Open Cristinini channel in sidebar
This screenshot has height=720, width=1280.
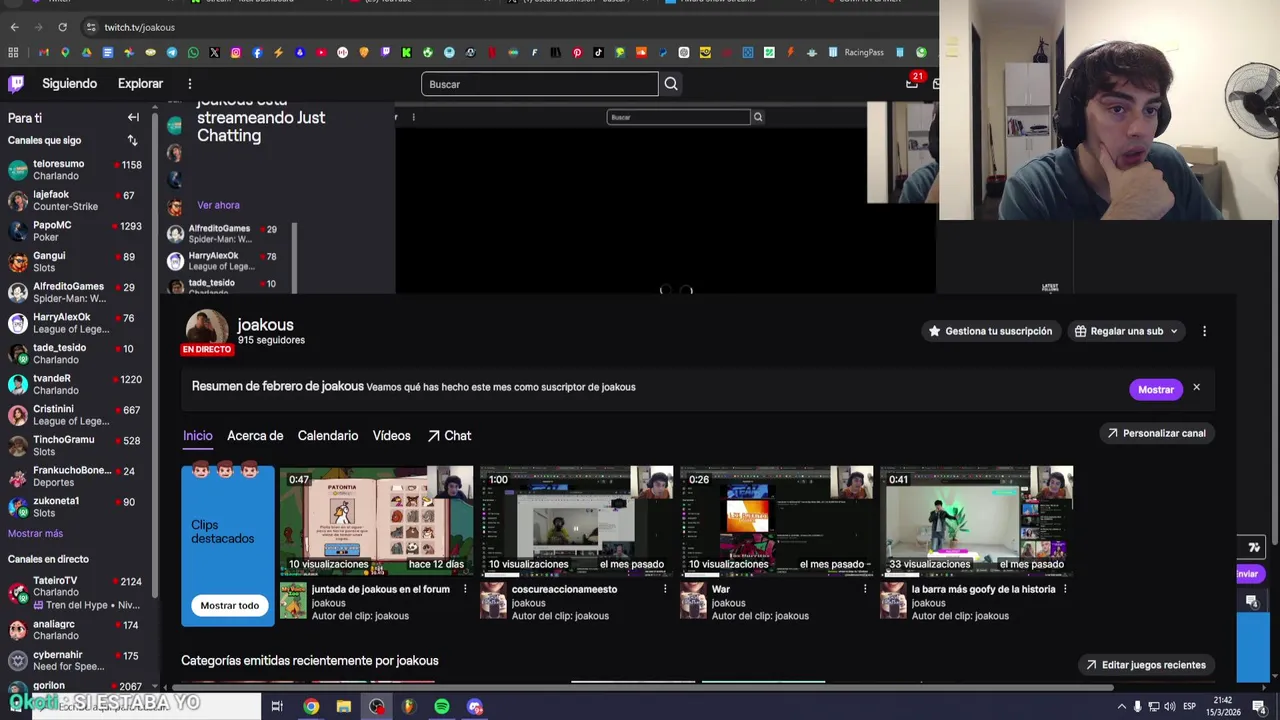click(x=75, y=415)
